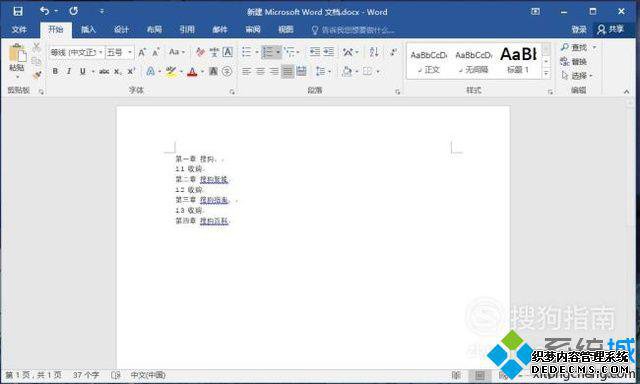Switch to the 插入 Insert tab
The width and height of the screenshot is (640, 384).
click(x=88, y=29)
